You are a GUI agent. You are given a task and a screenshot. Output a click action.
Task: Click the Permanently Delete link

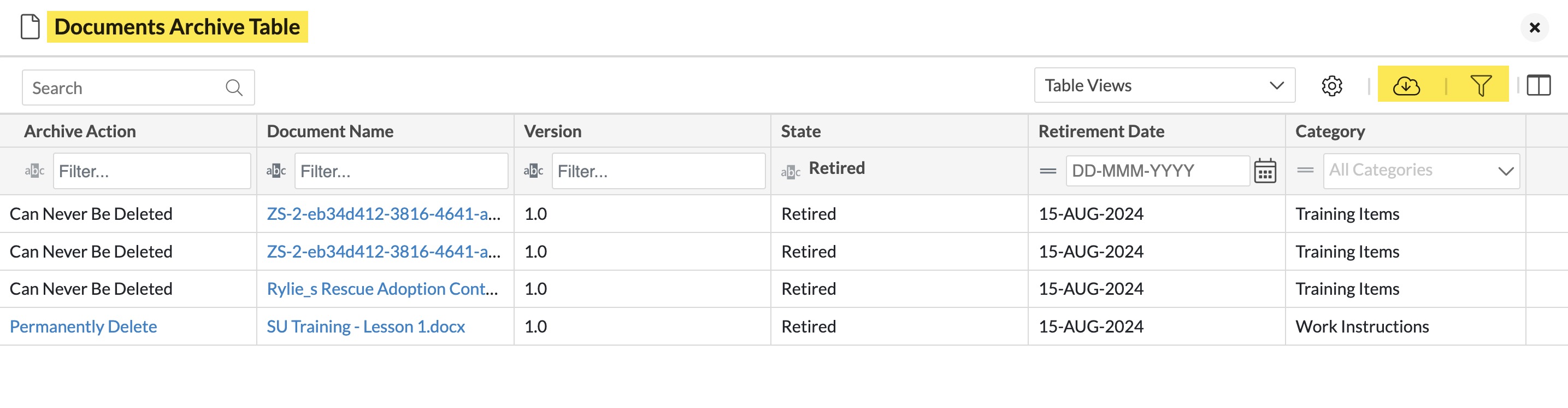click(x=84, y=327)
